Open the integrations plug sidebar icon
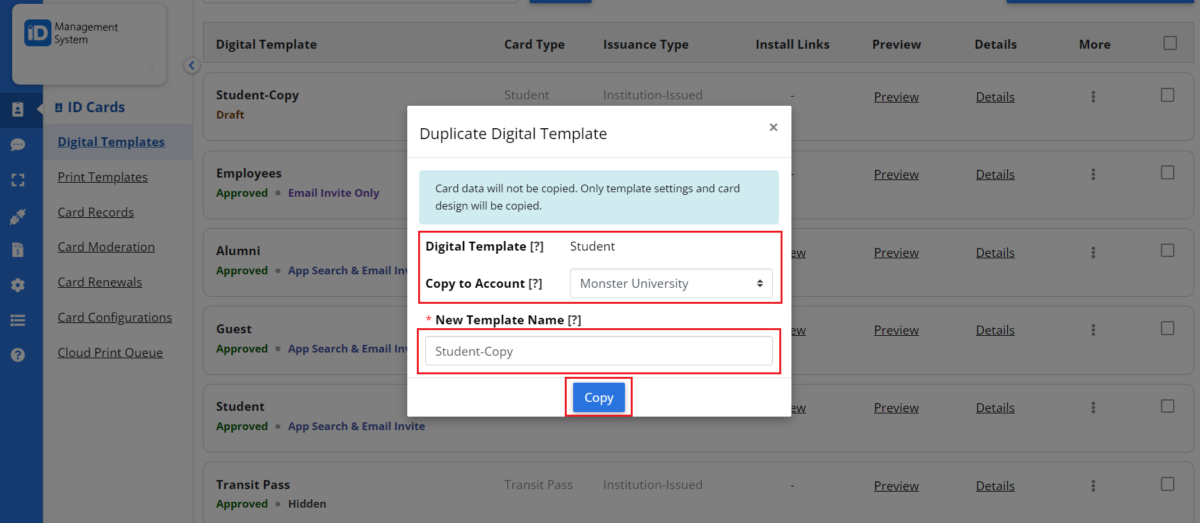1200x523 pixels. coord(18,215)
